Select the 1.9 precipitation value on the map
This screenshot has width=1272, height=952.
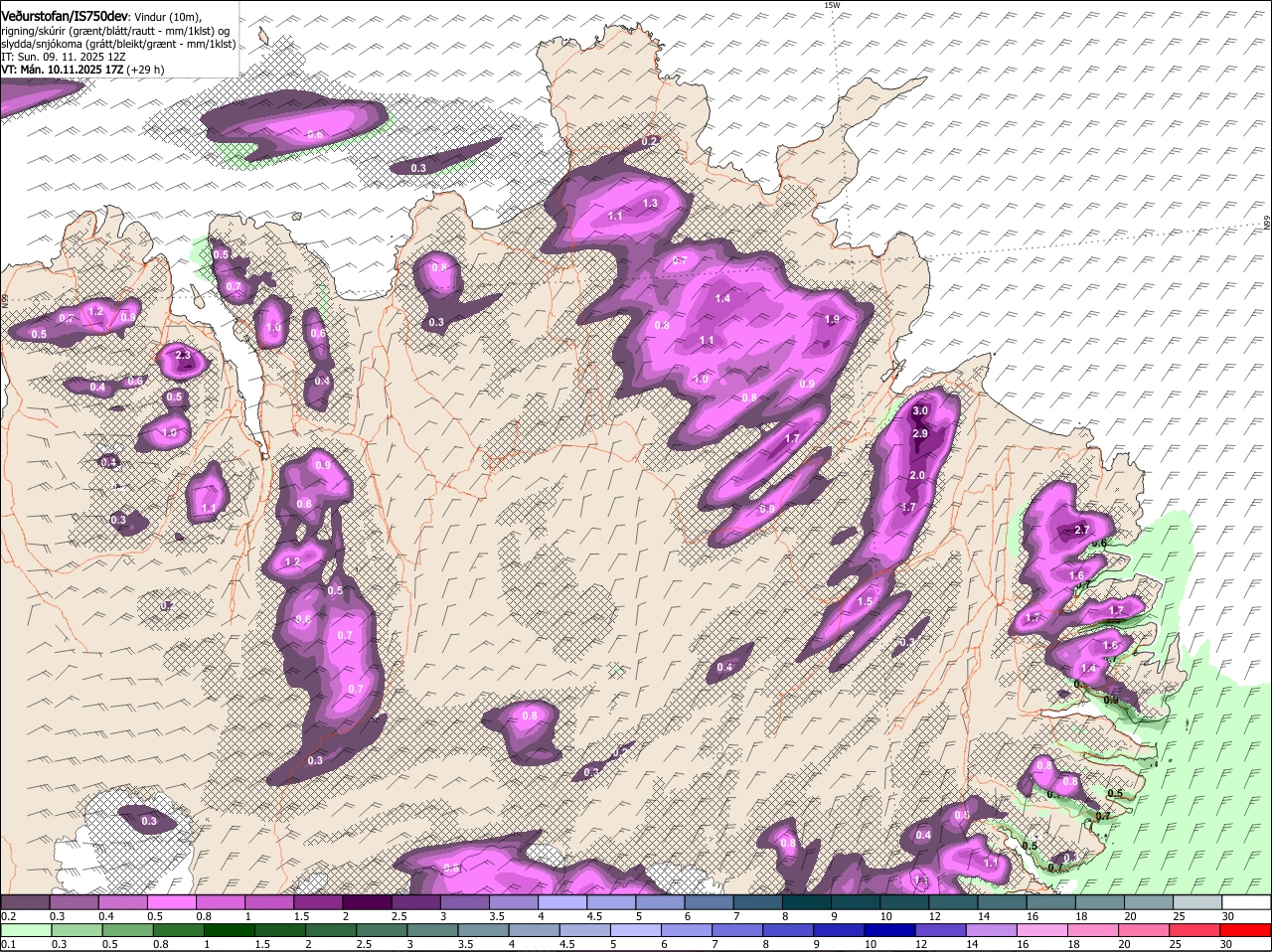(x=833, y=319)
